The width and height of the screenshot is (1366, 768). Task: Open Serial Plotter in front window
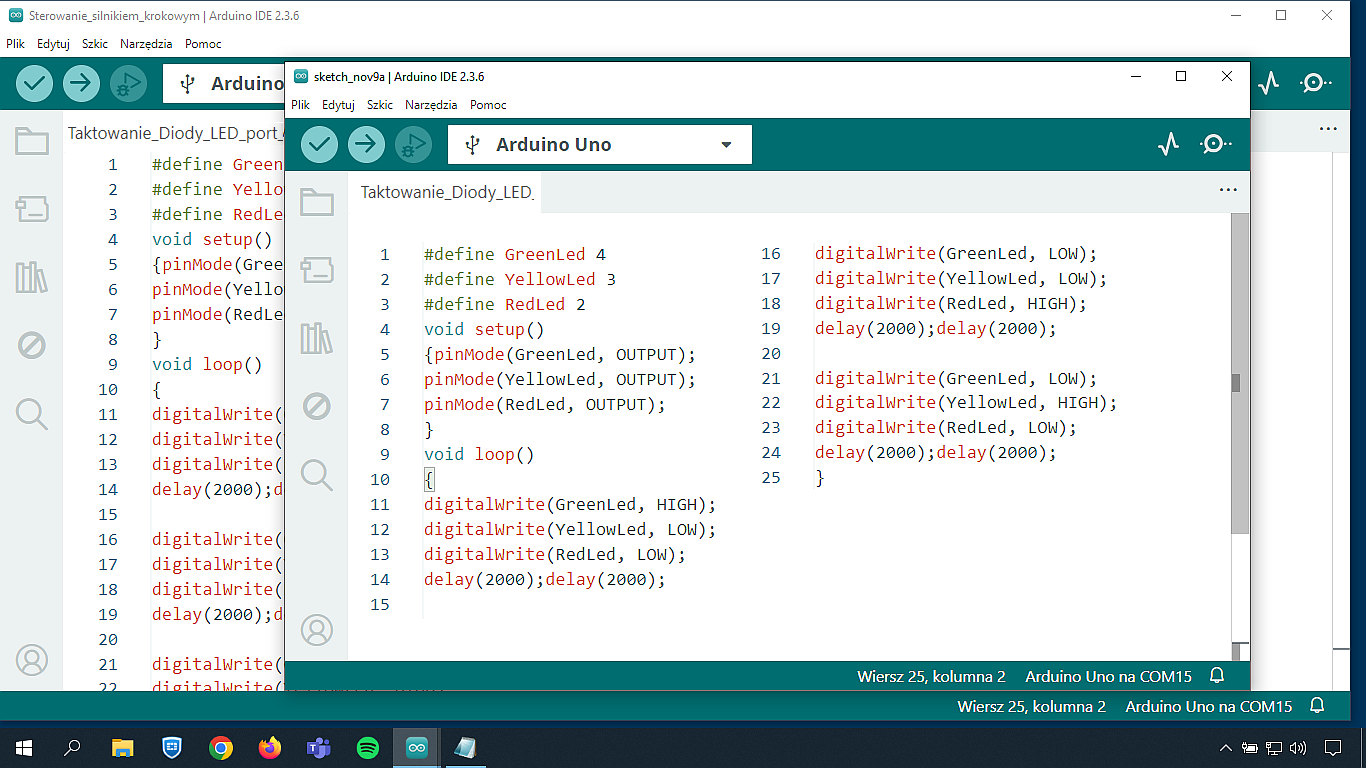pos(1168,145)
